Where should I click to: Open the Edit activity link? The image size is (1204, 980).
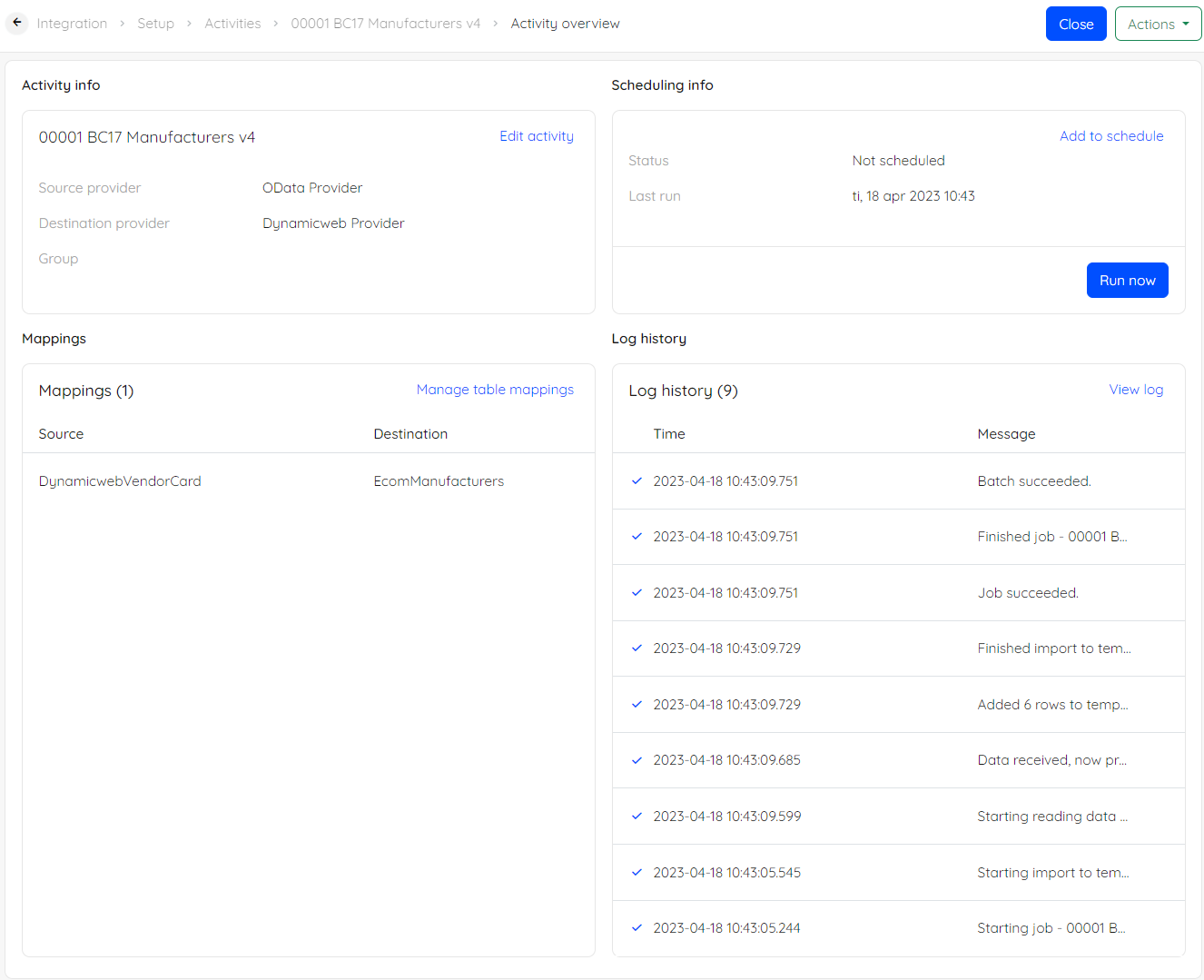pos(537,136)
